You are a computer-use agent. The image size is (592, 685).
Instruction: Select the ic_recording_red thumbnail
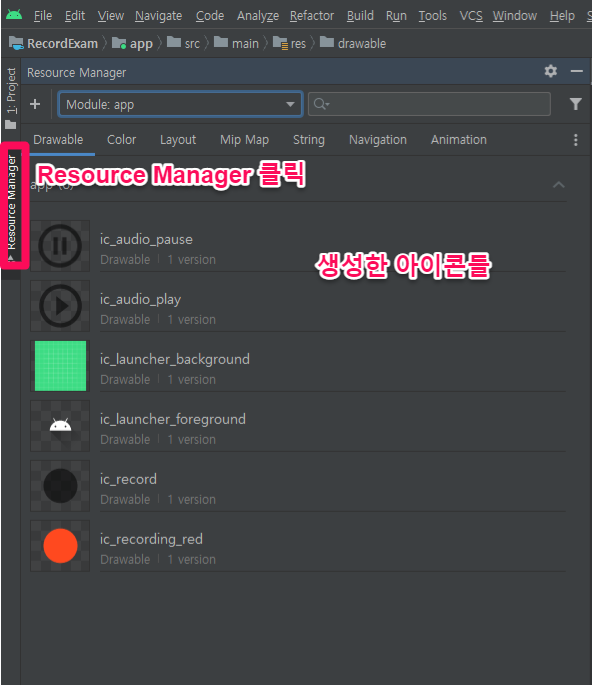click(x=60, y=546)
